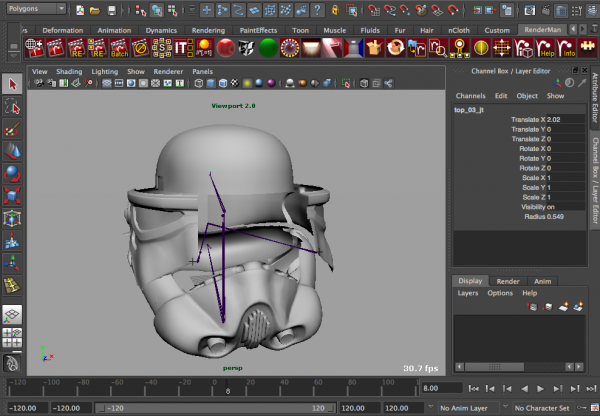Click the lock selection icon
Image resolution: width=600 pixels, height=416 pixels.
335,10
